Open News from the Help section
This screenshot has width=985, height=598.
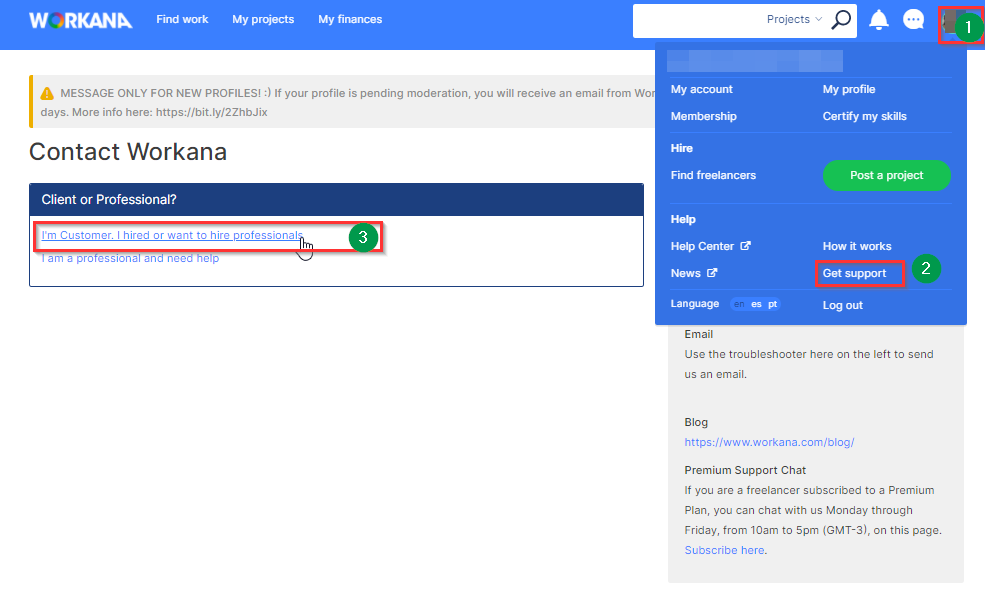coord(685,273)
